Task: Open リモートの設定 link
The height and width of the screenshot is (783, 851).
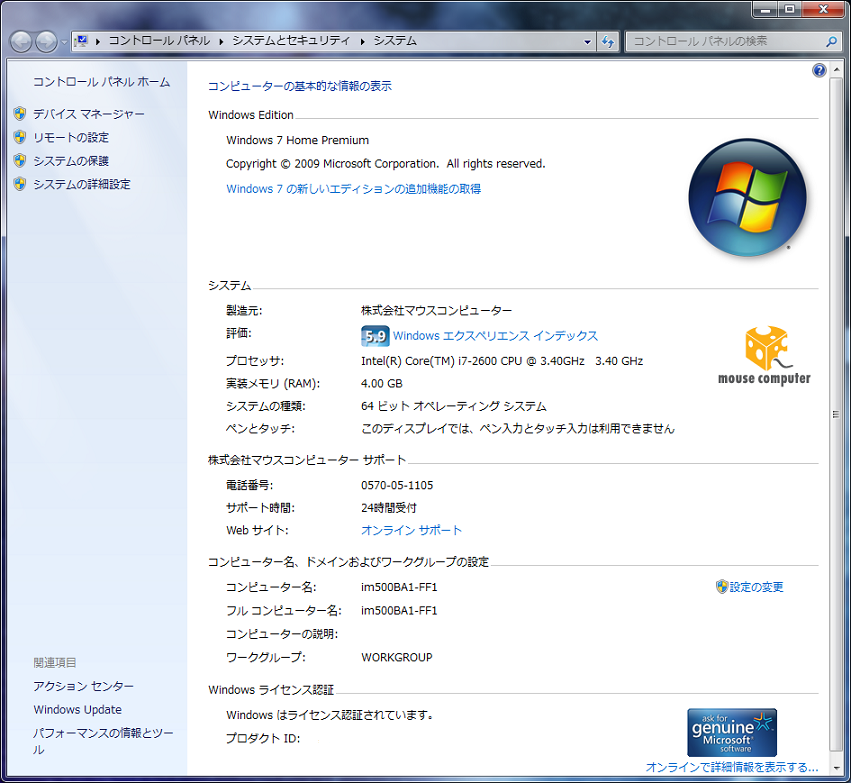Action: (x=71, y=137)
